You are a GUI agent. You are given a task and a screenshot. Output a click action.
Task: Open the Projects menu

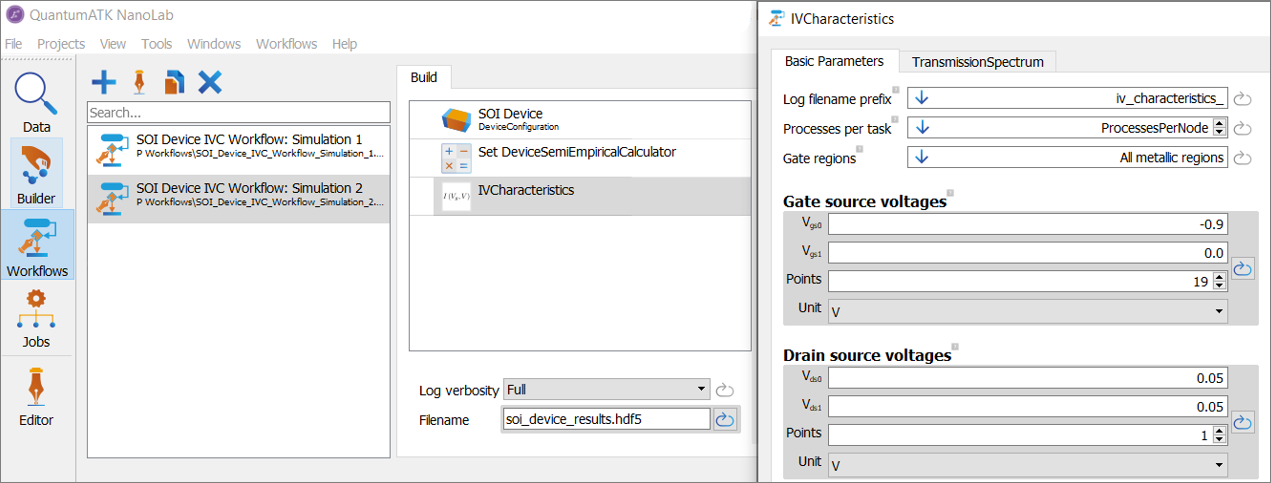point(61,44)
